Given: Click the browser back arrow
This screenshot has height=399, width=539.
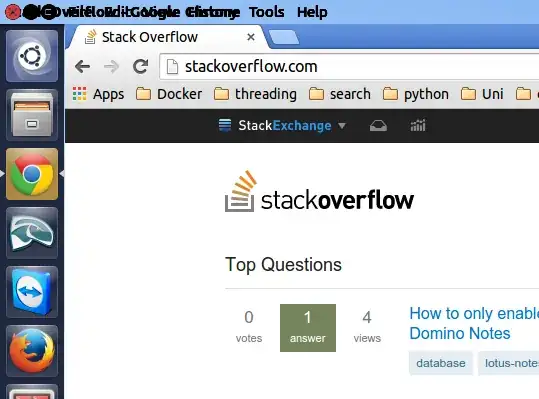Looking at the screenshot, I should coord(82,66).
